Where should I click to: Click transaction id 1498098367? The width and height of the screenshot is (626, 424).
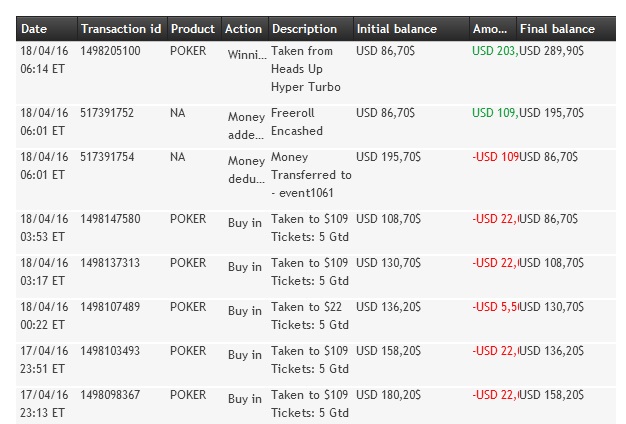(x=110, y=395)
